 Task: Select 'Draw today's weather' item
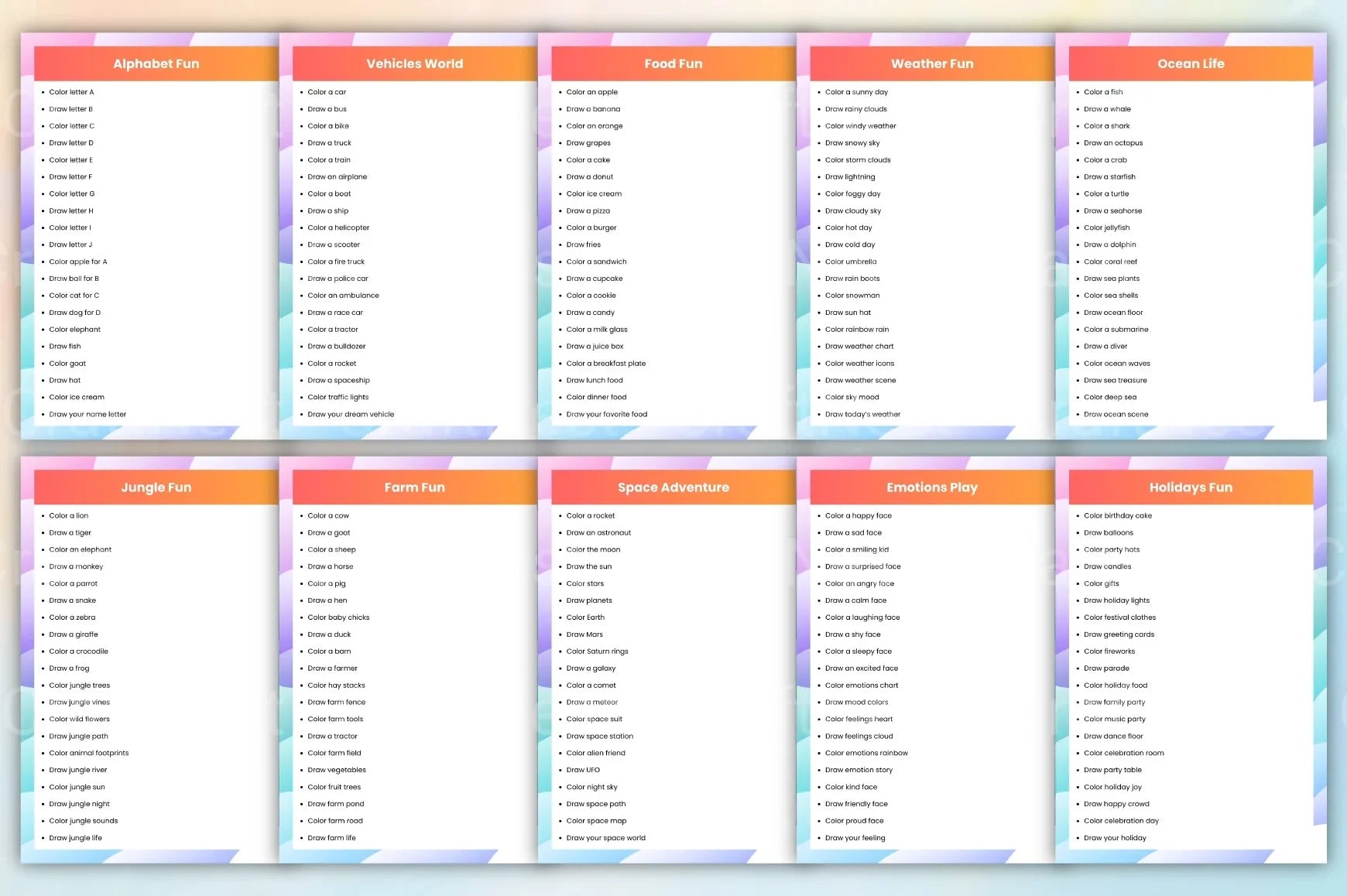[x=863, y=415]
